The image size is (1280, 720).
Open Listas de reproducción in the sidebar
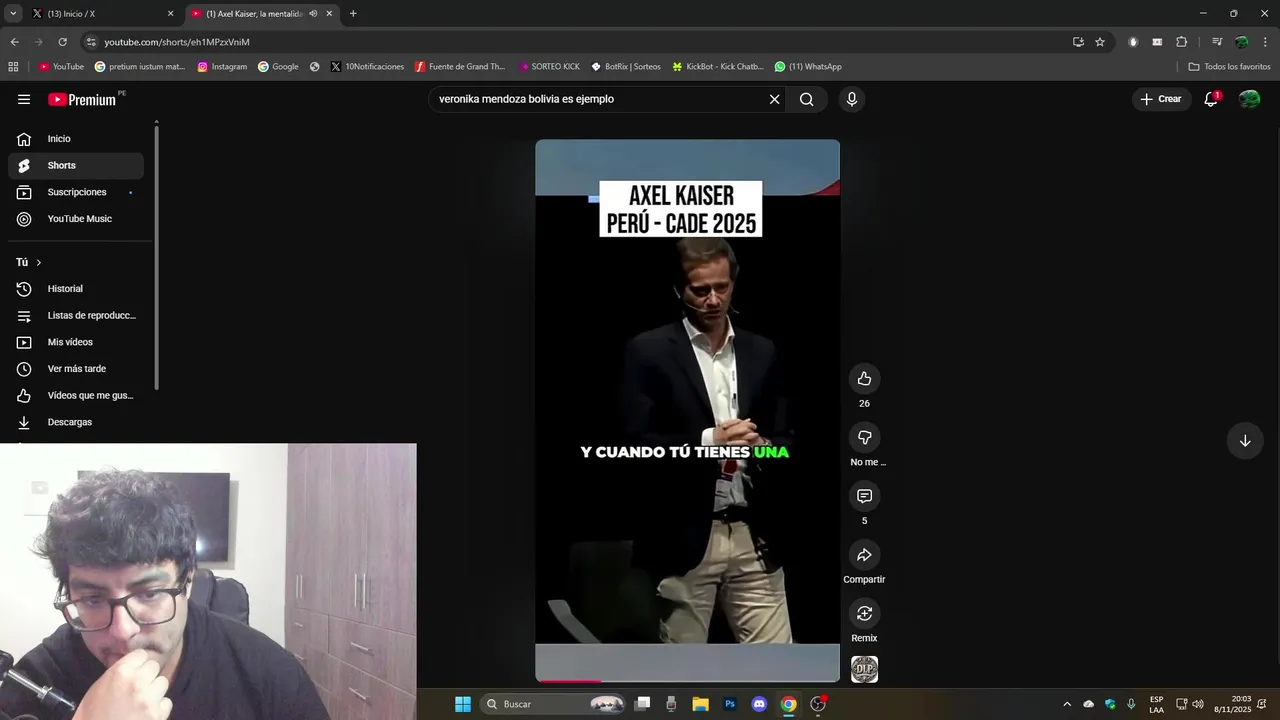[76, 316]
